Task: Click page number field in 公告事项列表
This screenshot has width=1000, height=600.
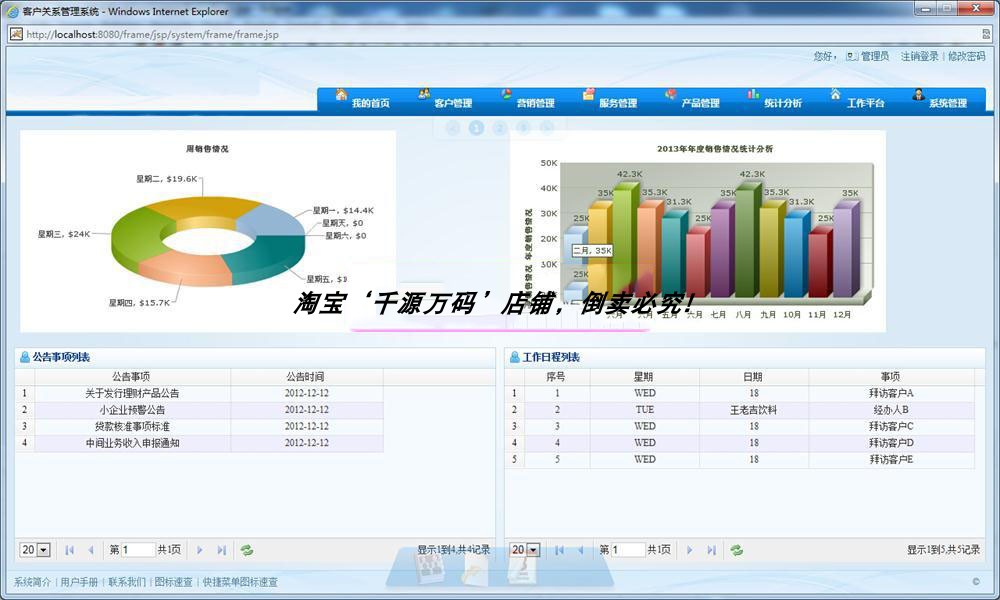Action: point(137,550)
